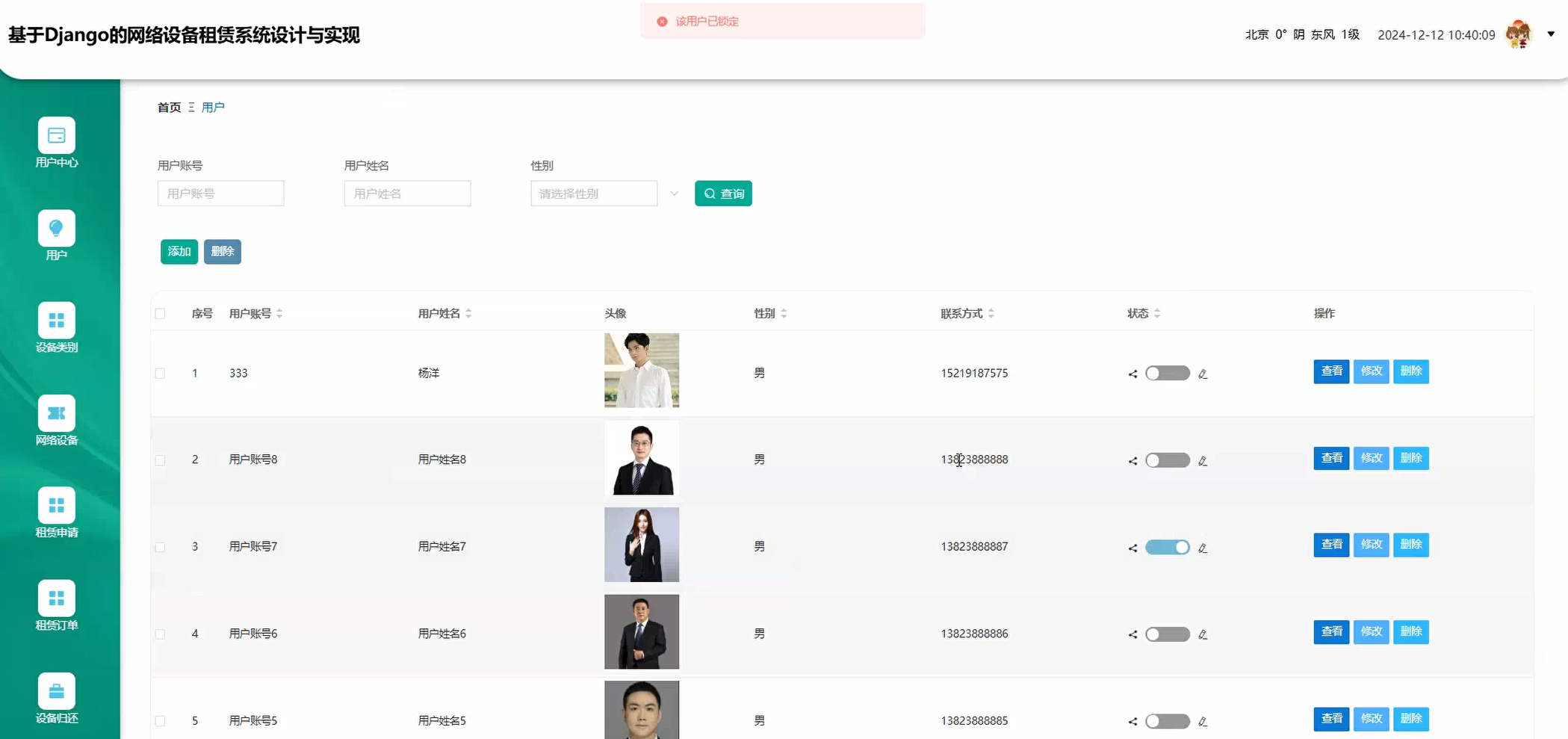Open the 租赁订单 sidebar icon

pyautogui.click(x=57, y=599)
